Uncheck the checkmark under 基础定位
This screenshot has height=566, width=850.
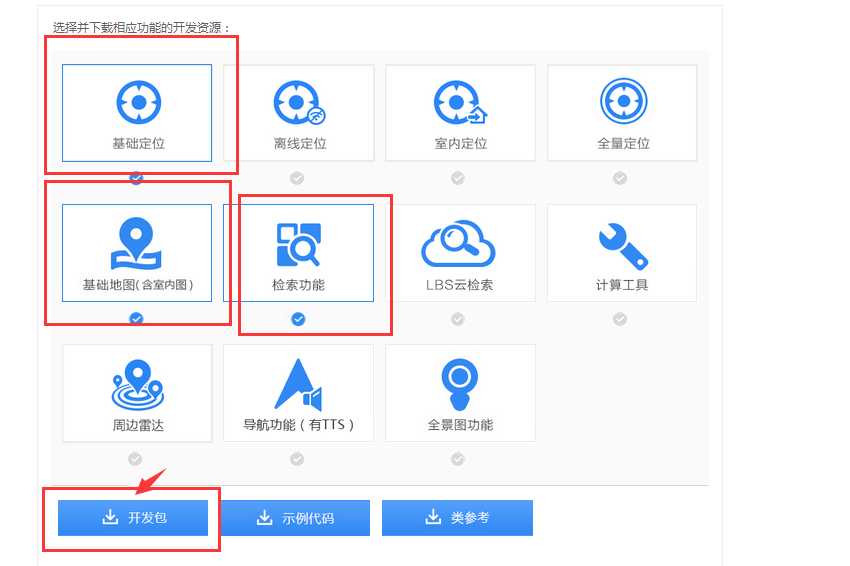tap(137, 178)
